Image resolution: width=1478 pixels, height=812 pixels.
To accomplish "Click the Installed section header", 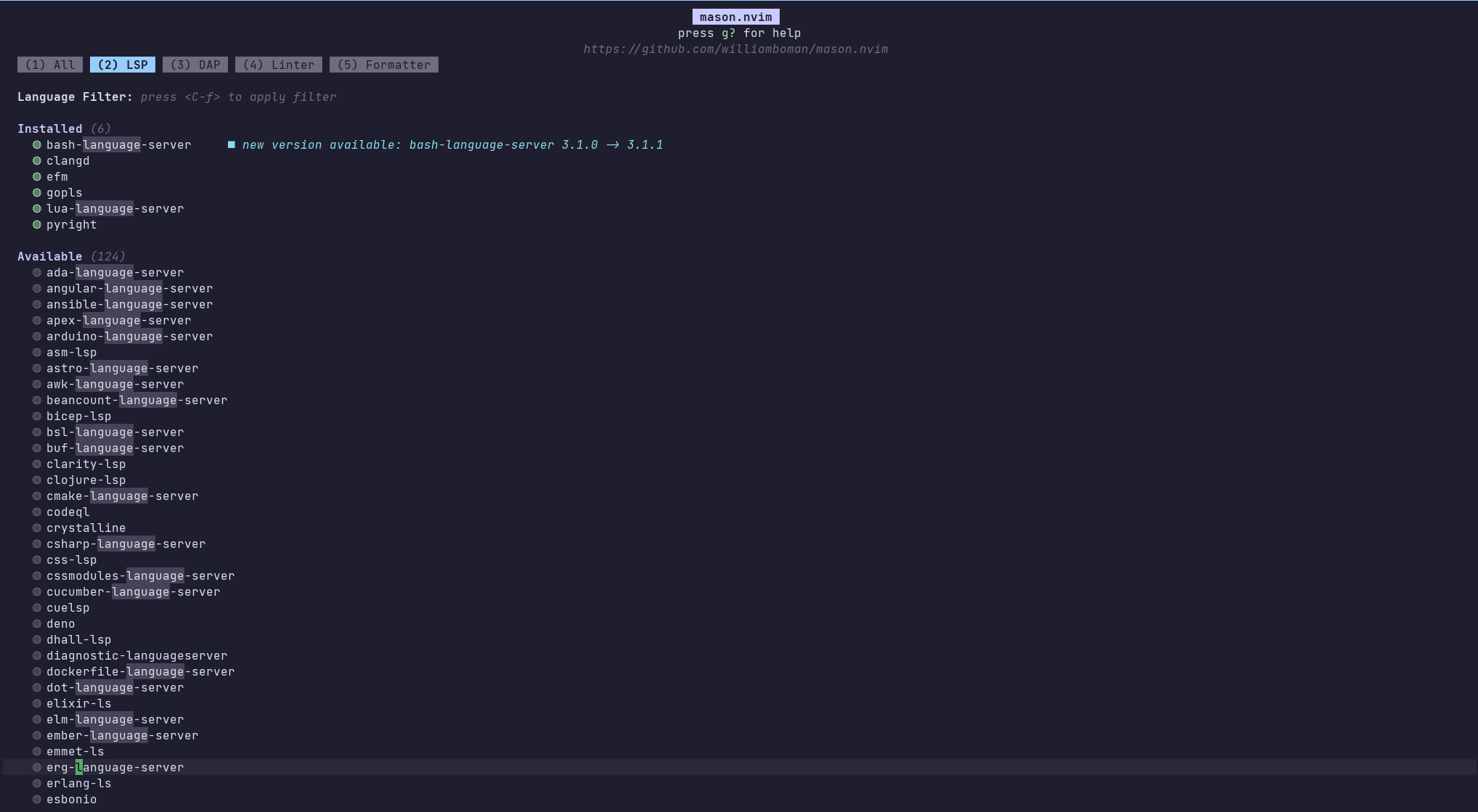I will [49, 128].
